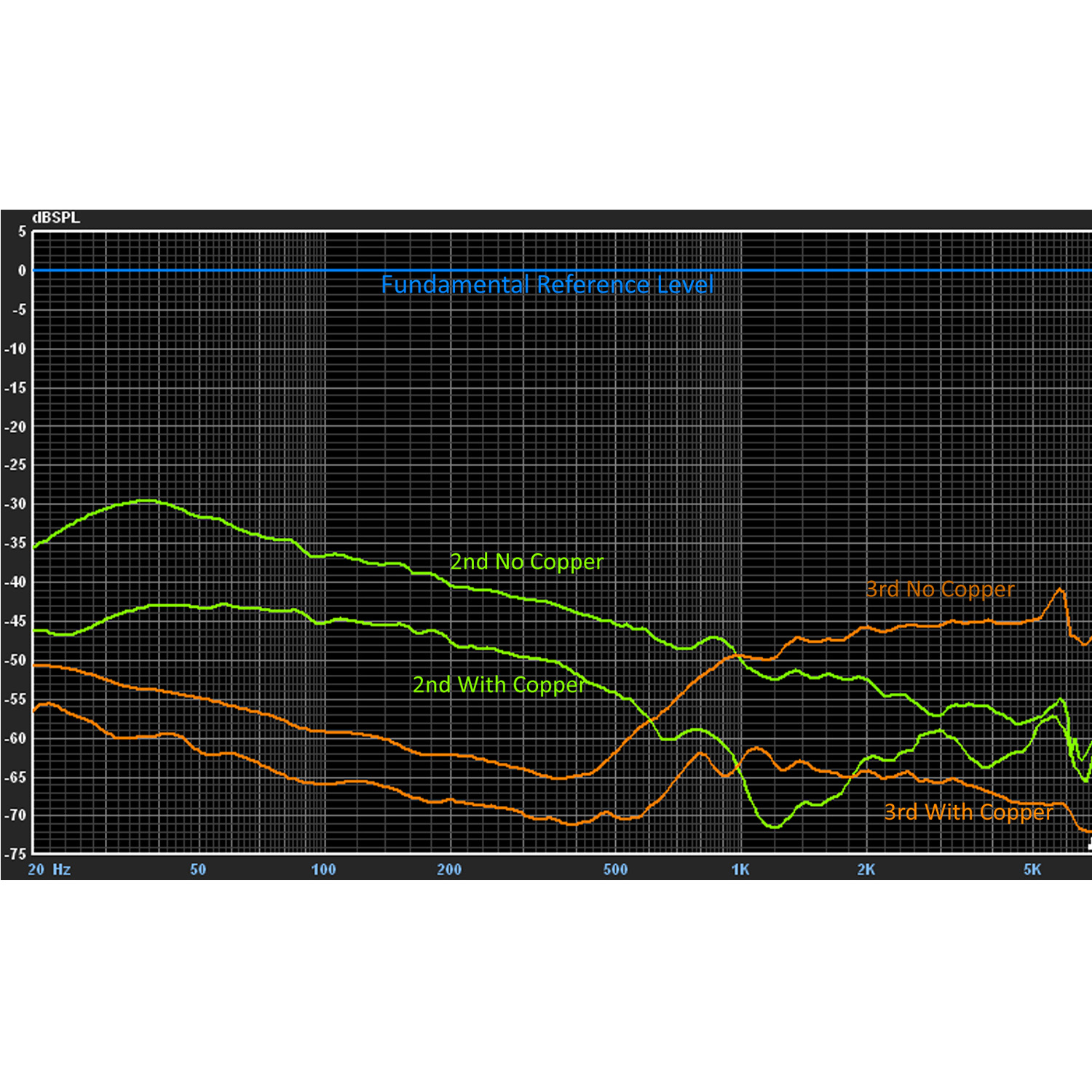Screen dimensions: 1092x1092
Task: Click the 500 frequency axis tick label
Action: (x=615, y=869)
